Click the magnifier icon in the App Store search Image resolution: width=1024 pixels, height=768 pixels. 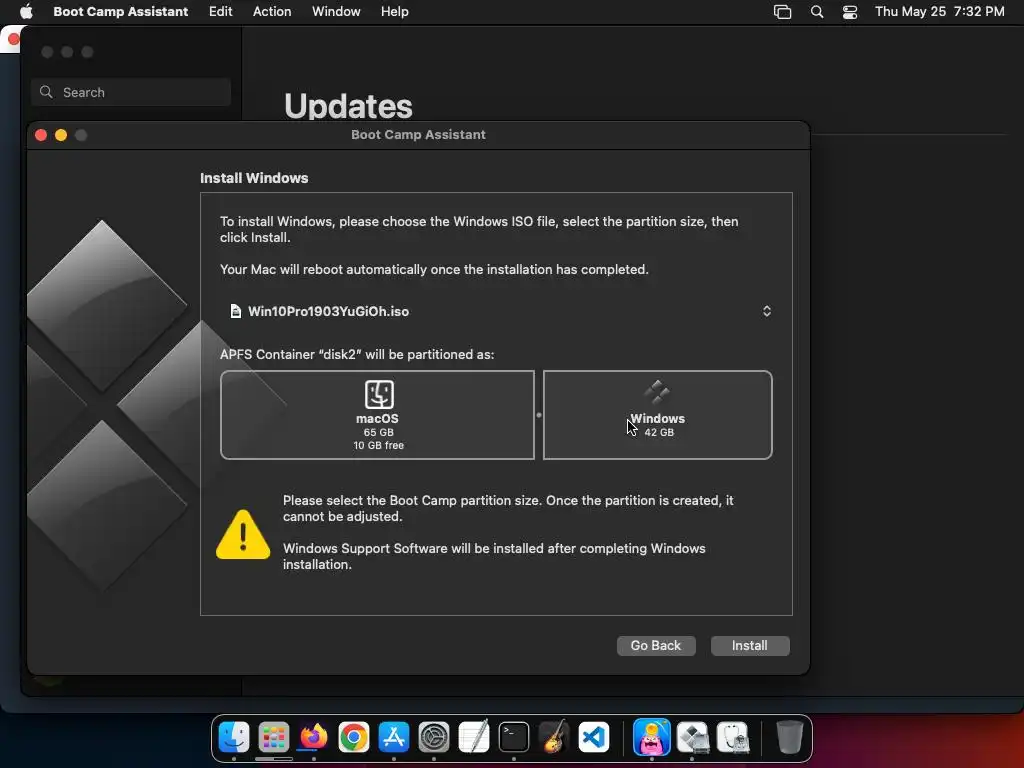pos(46,92)
